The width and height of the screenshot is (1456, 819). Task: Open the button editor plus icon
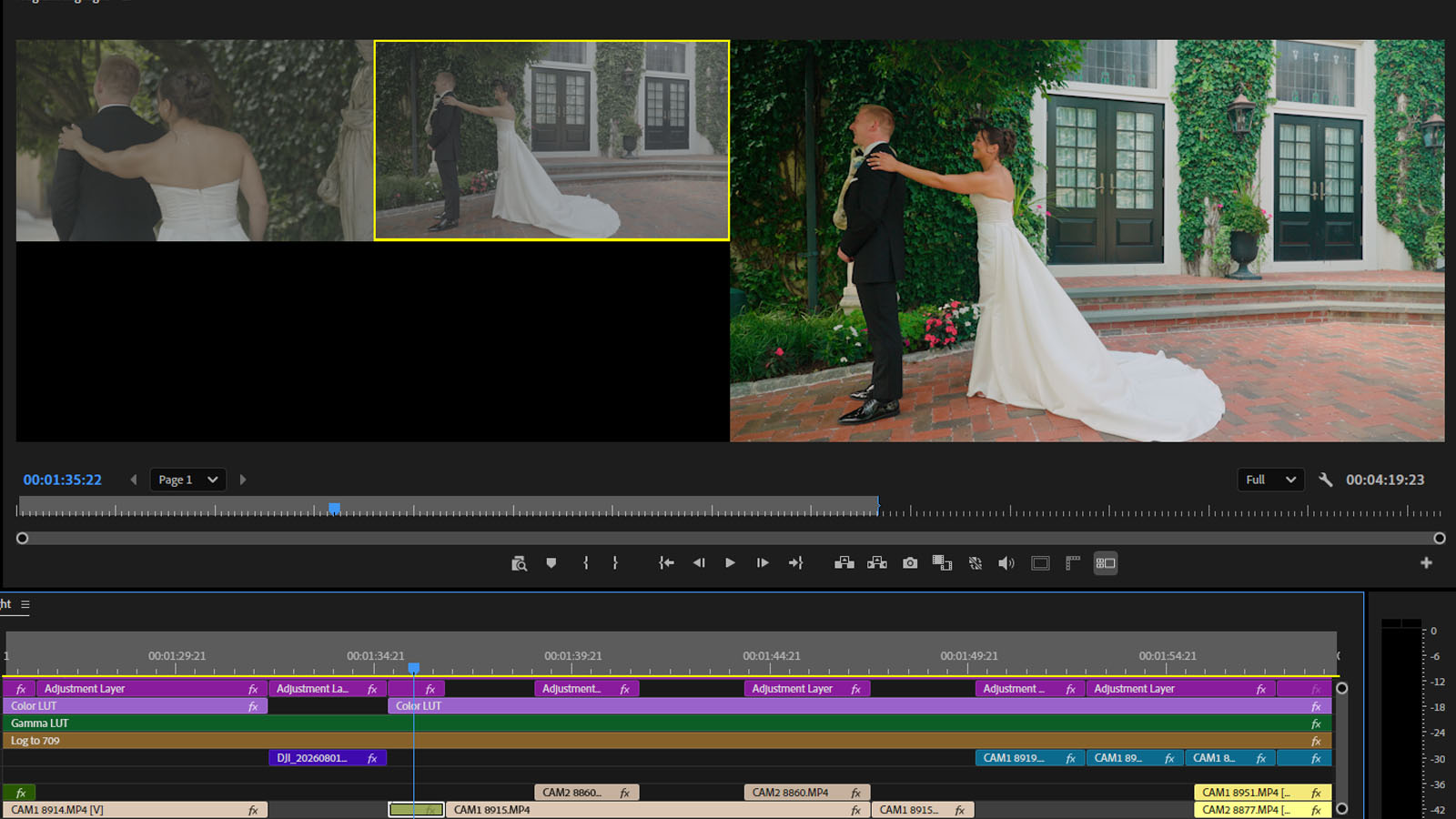click(x=1426, y=563)
